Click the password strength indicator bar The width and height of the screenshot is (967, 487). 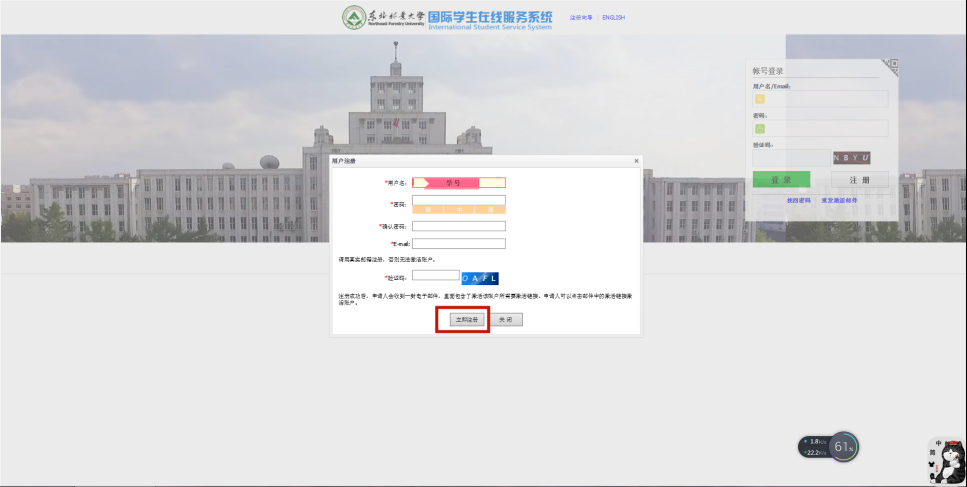click(458, 210)
